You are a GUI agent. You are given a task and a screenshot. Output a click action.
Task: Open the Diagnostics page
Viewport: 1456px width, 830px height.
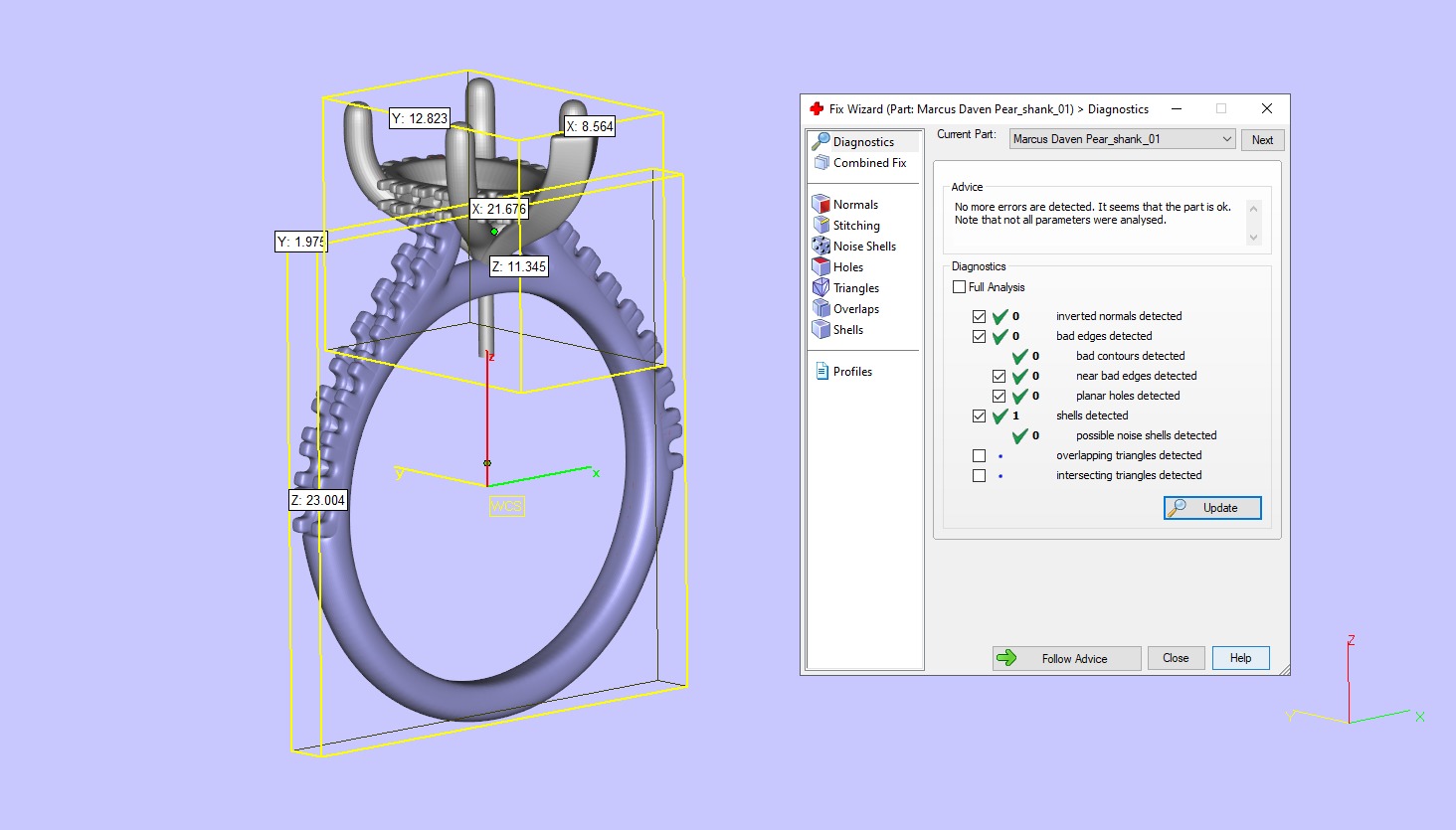(863, 142)
